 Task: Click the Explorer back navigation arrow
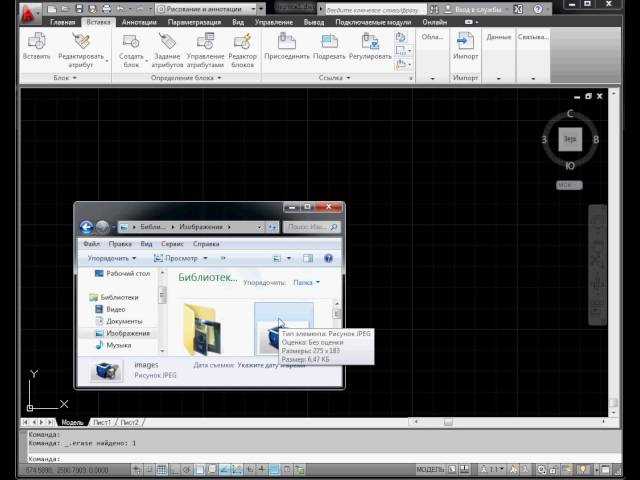click(87, 227)
